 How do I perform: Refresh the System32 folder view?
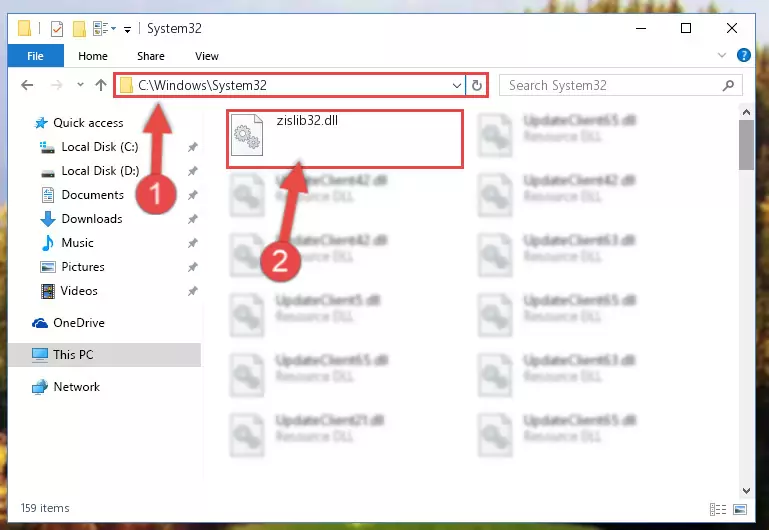tap(476, 86)
